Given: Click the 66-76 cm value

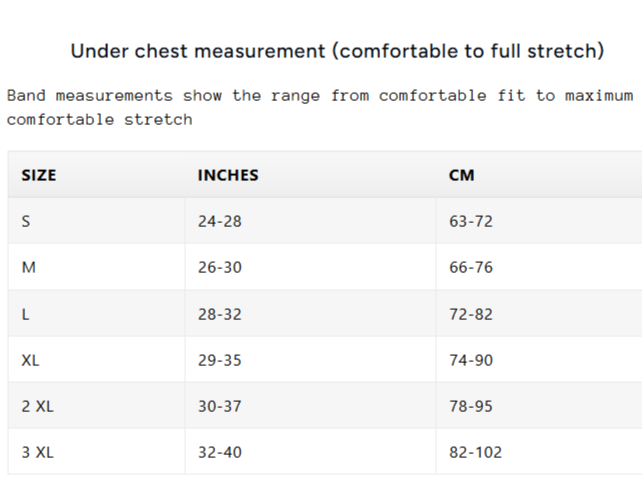Looking at the screenshot, I should point(471,267).
